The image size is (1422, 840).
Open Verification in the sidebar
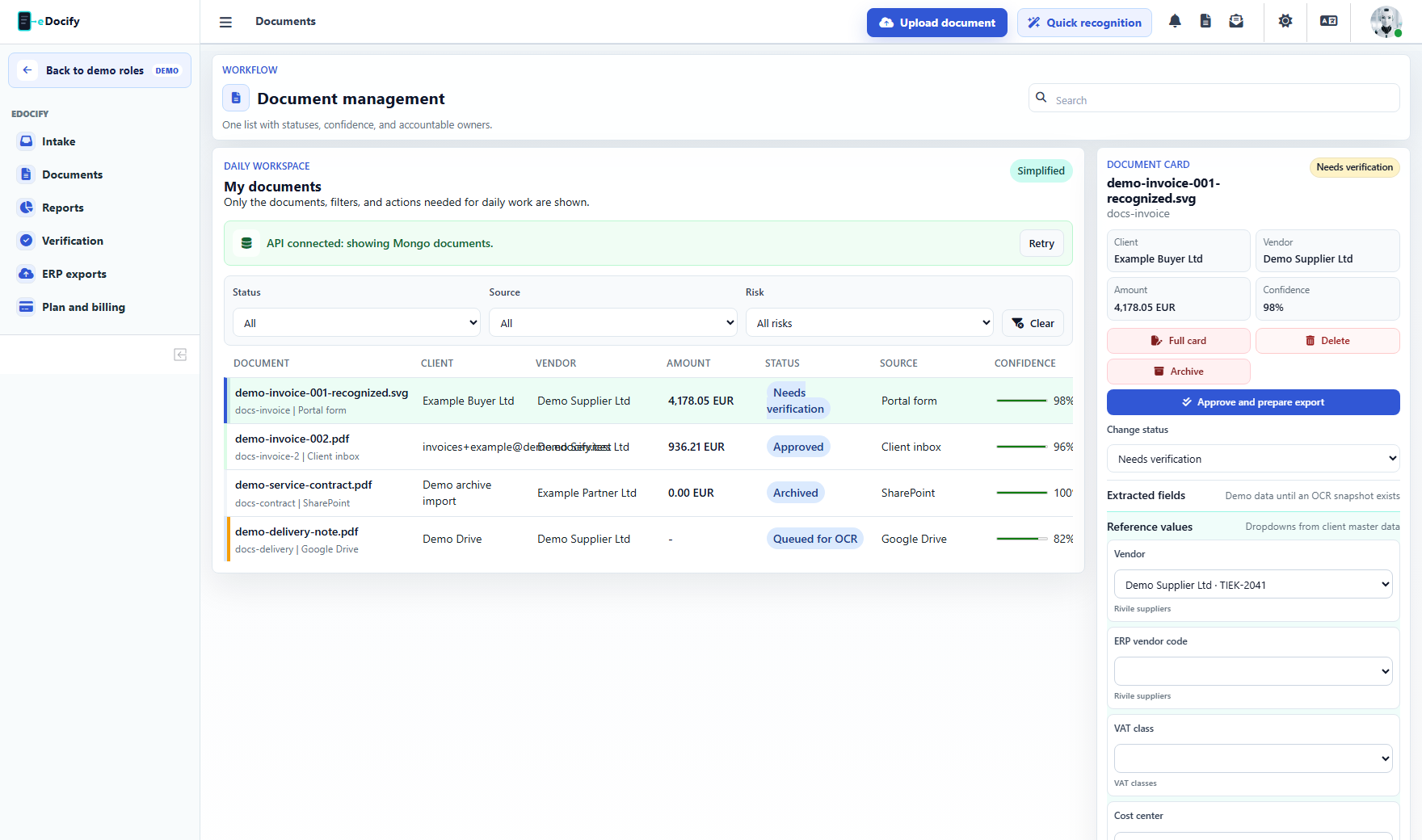tap(99, 241)
